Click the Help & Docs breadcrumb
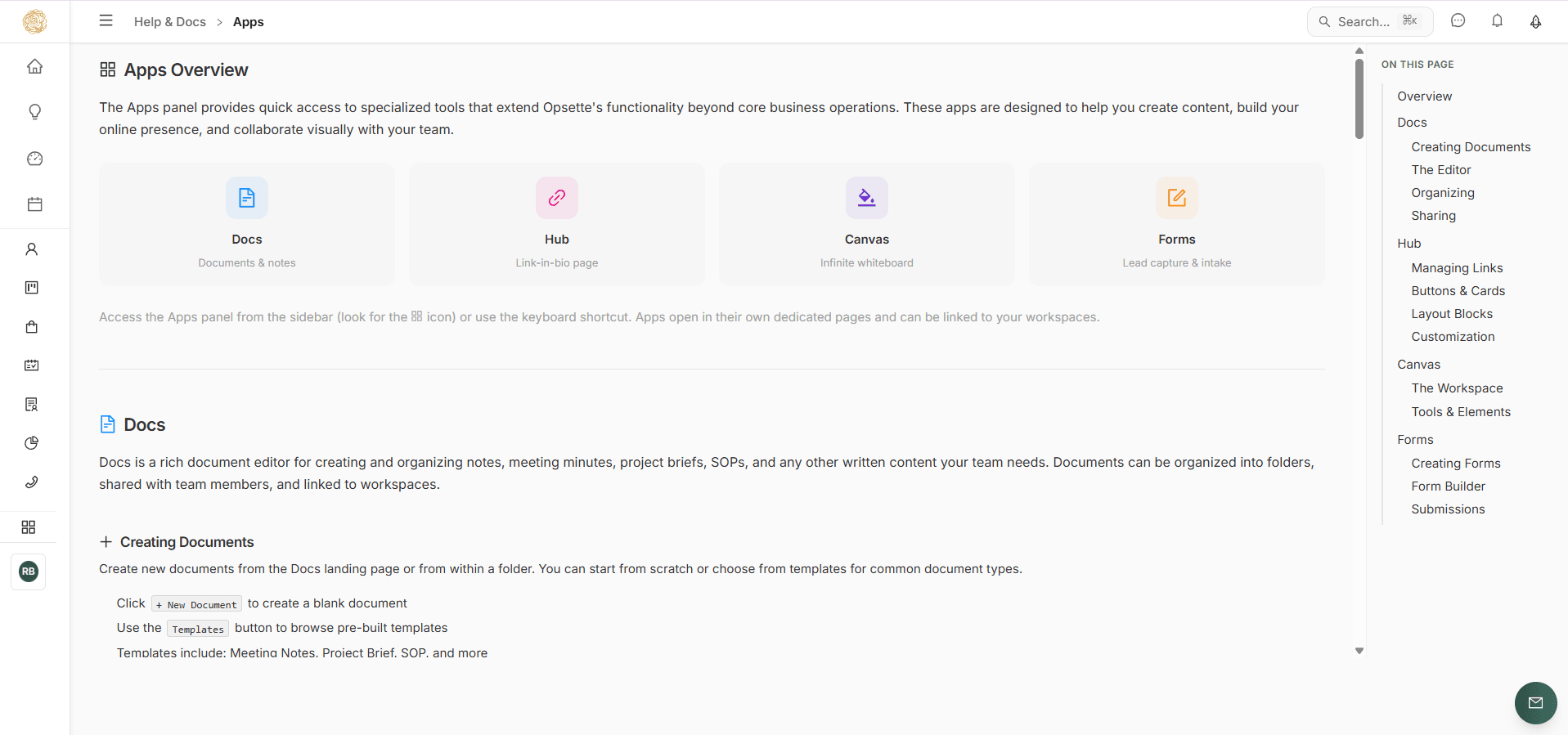Image resolution: width=1568 pixels, height=735 pixels. (x=170, y=22)
